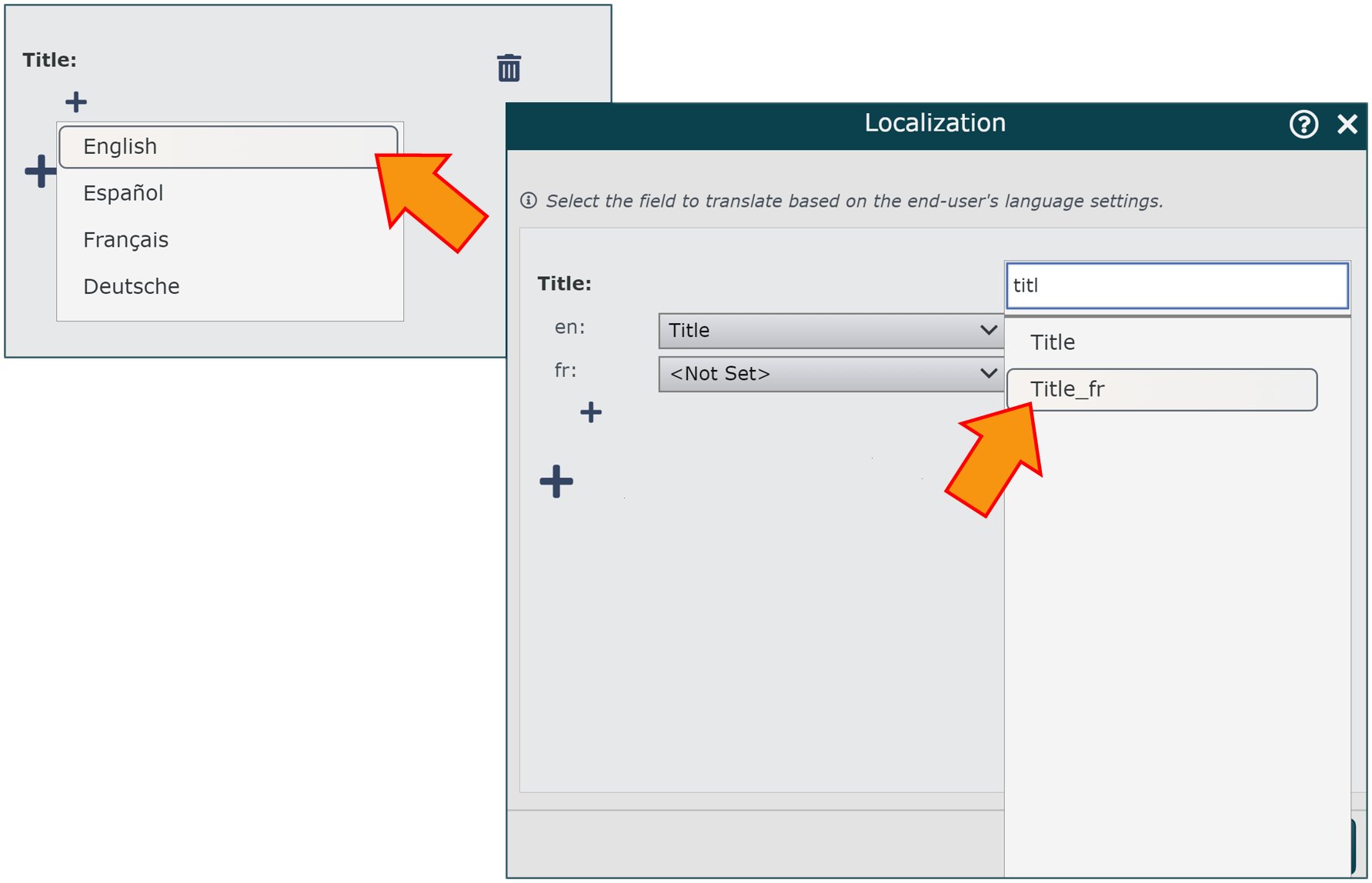1372x883 pixels.
Task: Click the search field containing 'titl'
Action: [x=1177, y=285]
